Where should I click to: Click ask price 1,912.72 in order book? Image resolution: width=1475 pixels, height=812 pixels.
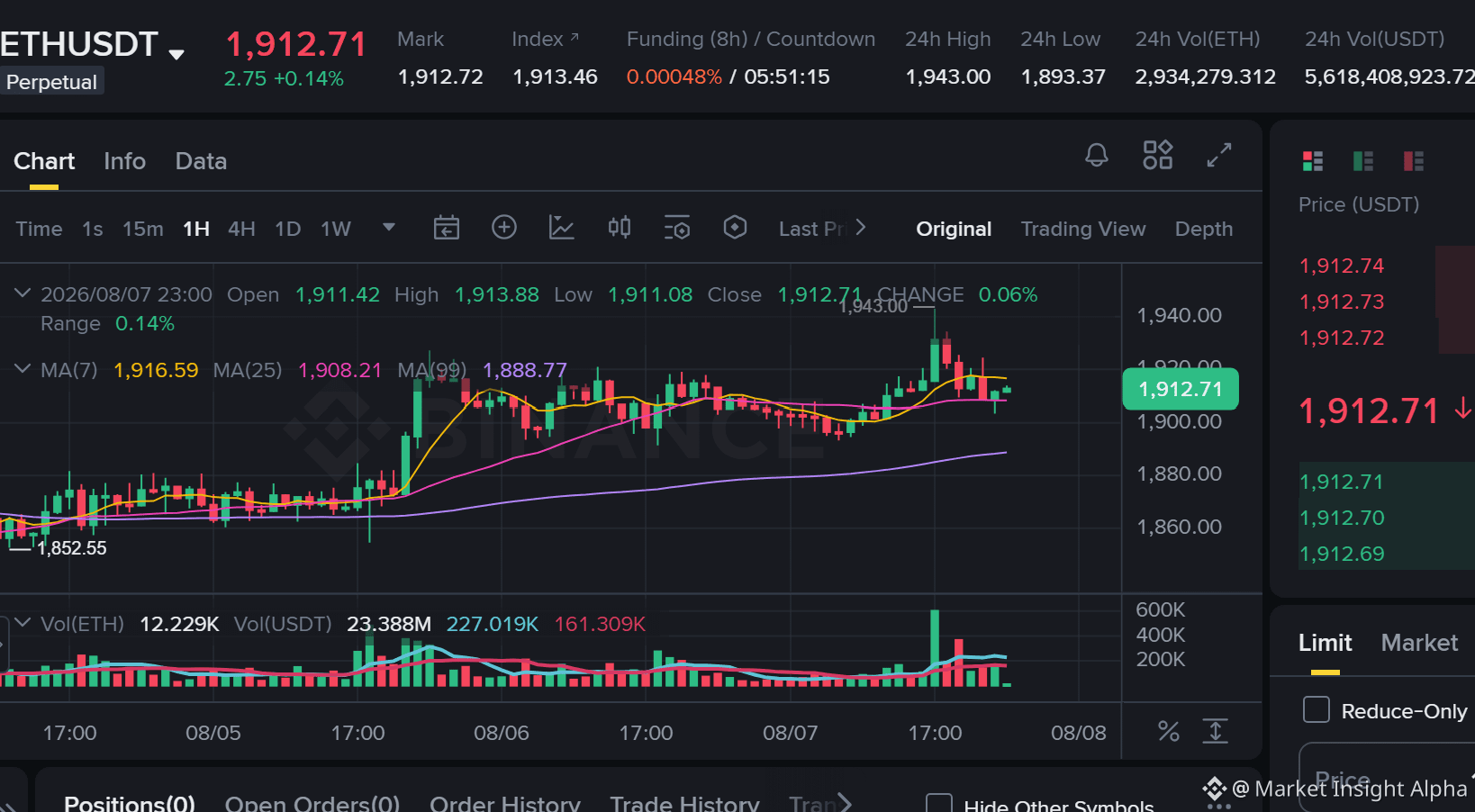[x=1342, y=338]
